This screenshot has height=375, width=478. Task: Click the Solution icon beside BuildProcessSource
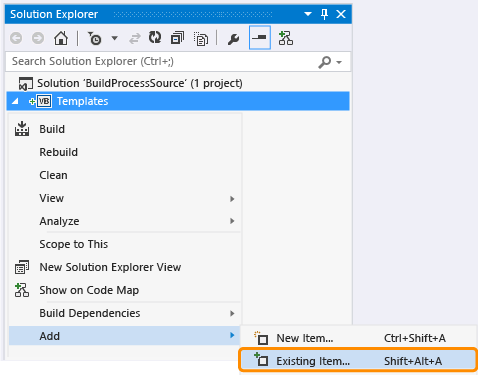(26, 83)
